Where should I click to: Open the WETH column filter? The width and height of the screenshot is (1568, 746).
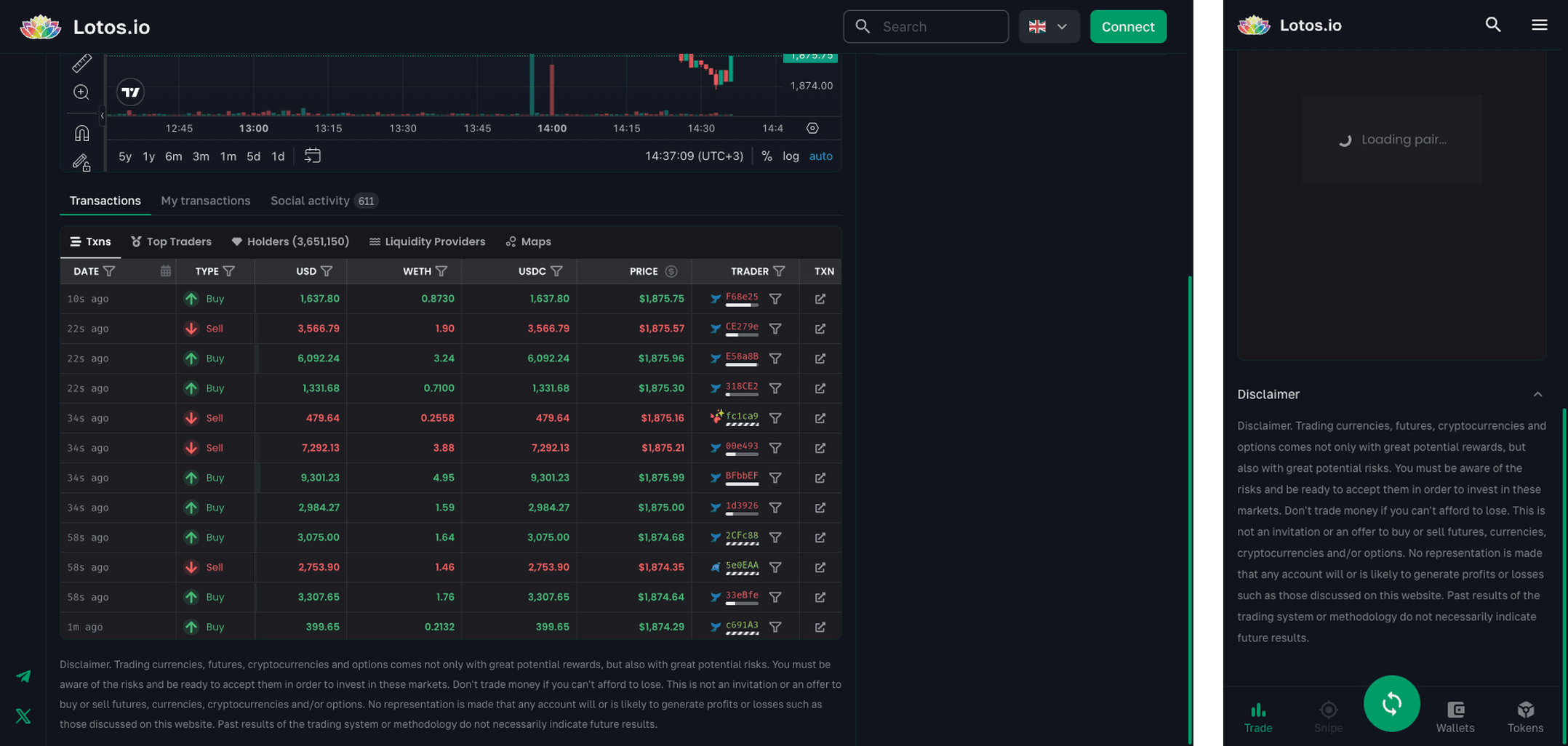(441, 271)
